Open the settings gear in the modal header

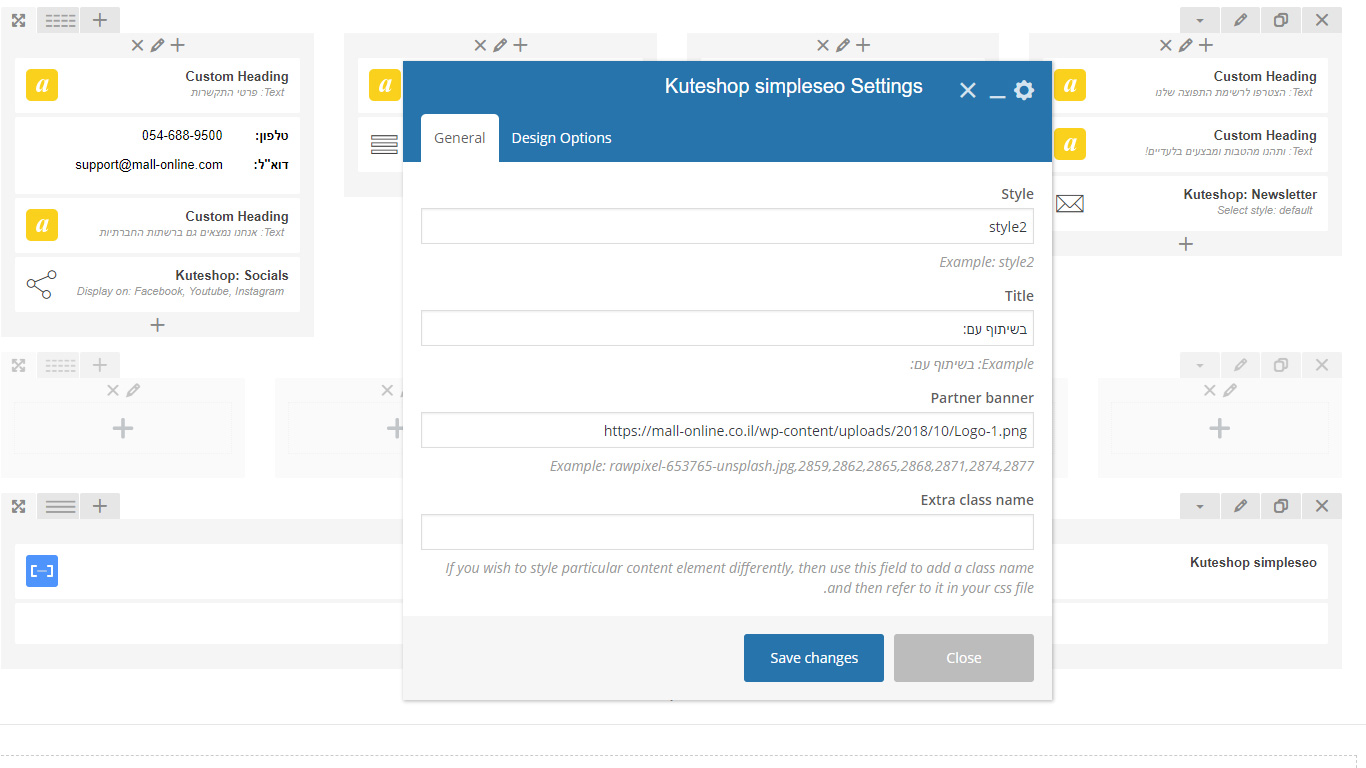tap(1024, 90)
